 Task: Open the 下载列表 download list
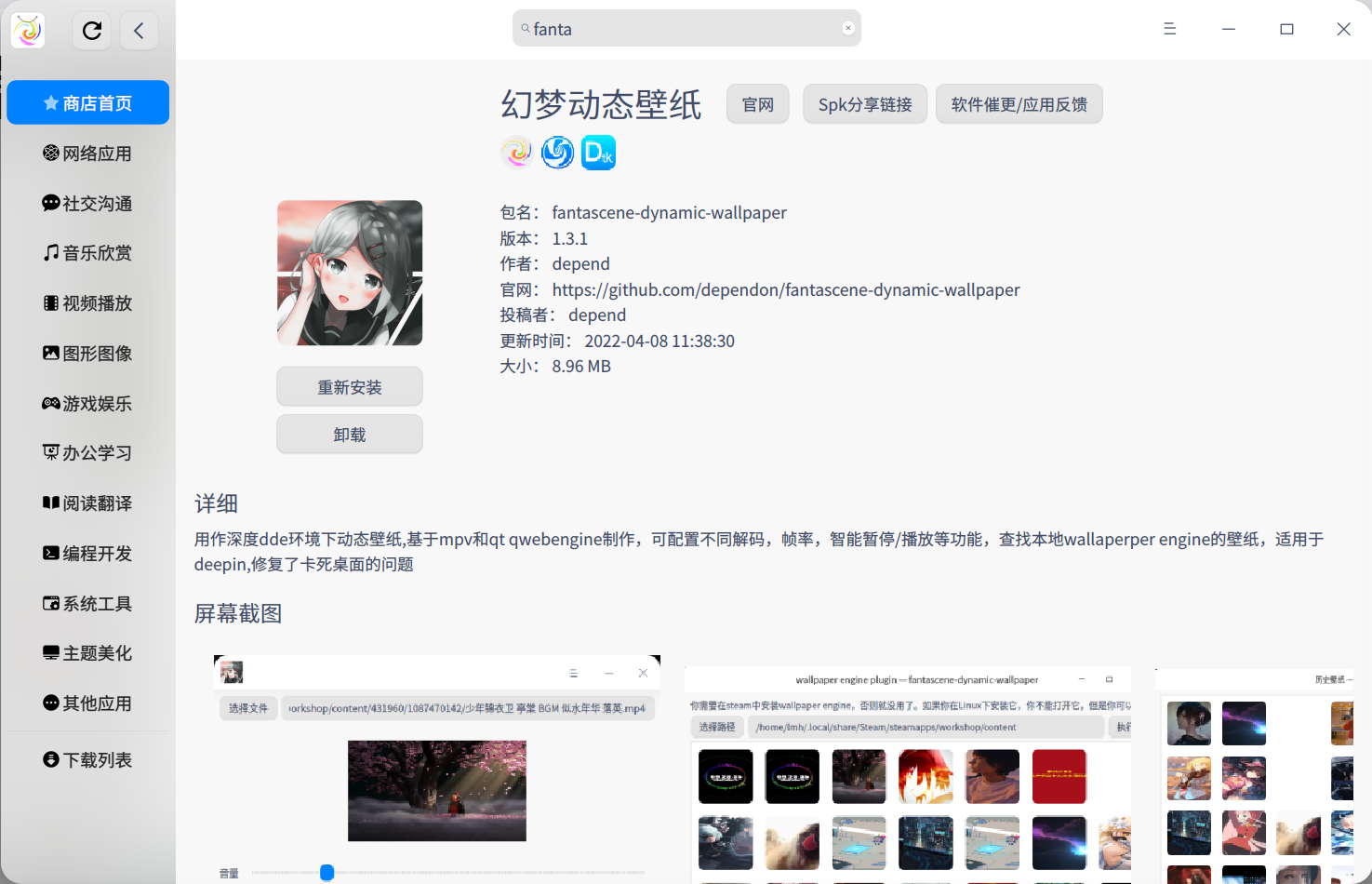87,759
